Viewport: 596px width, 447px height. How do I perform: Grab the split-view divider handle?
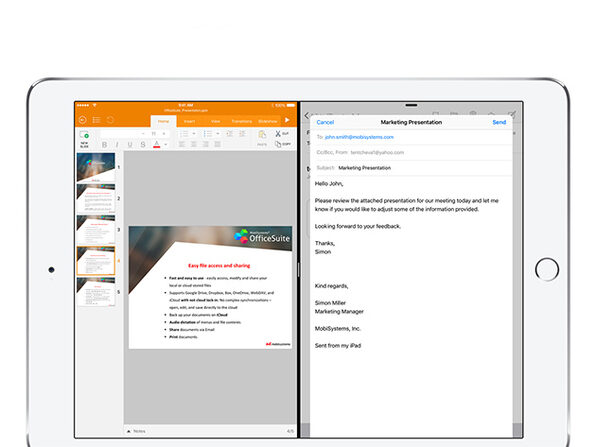[299, 270]
